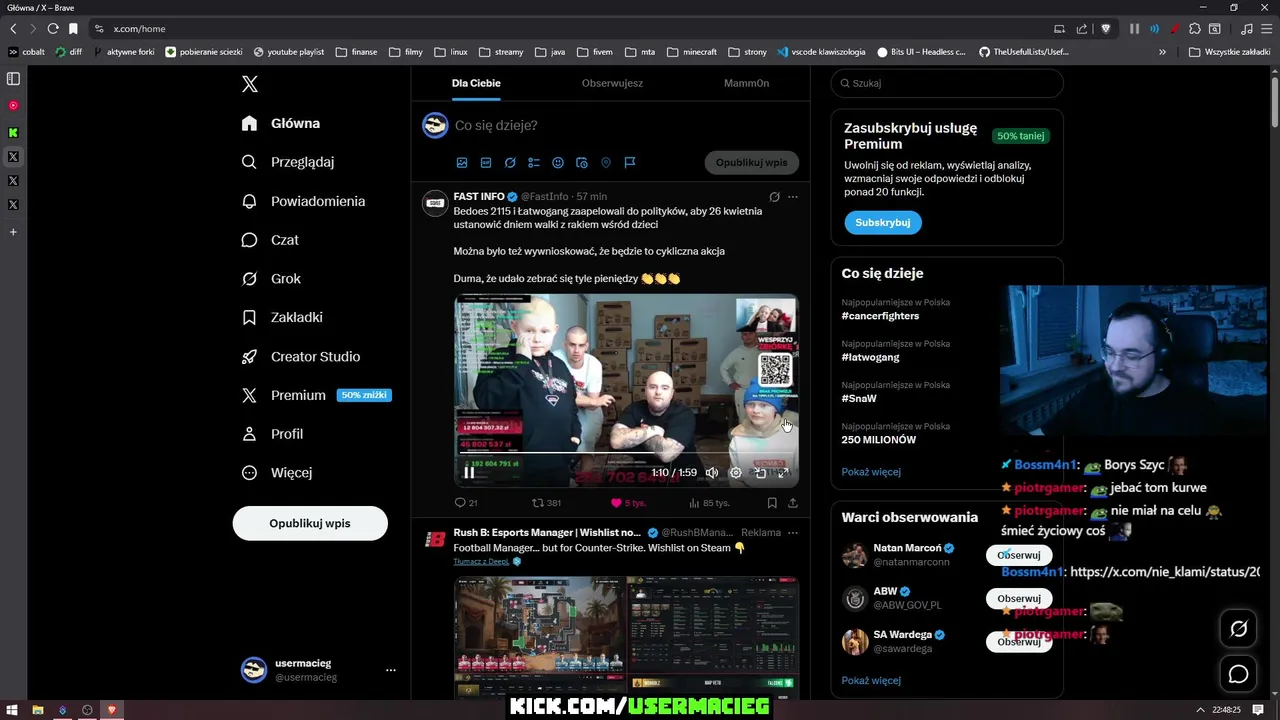Open Premium in the left menu
Screen dimensions: 1280x720
pos(316,395)
